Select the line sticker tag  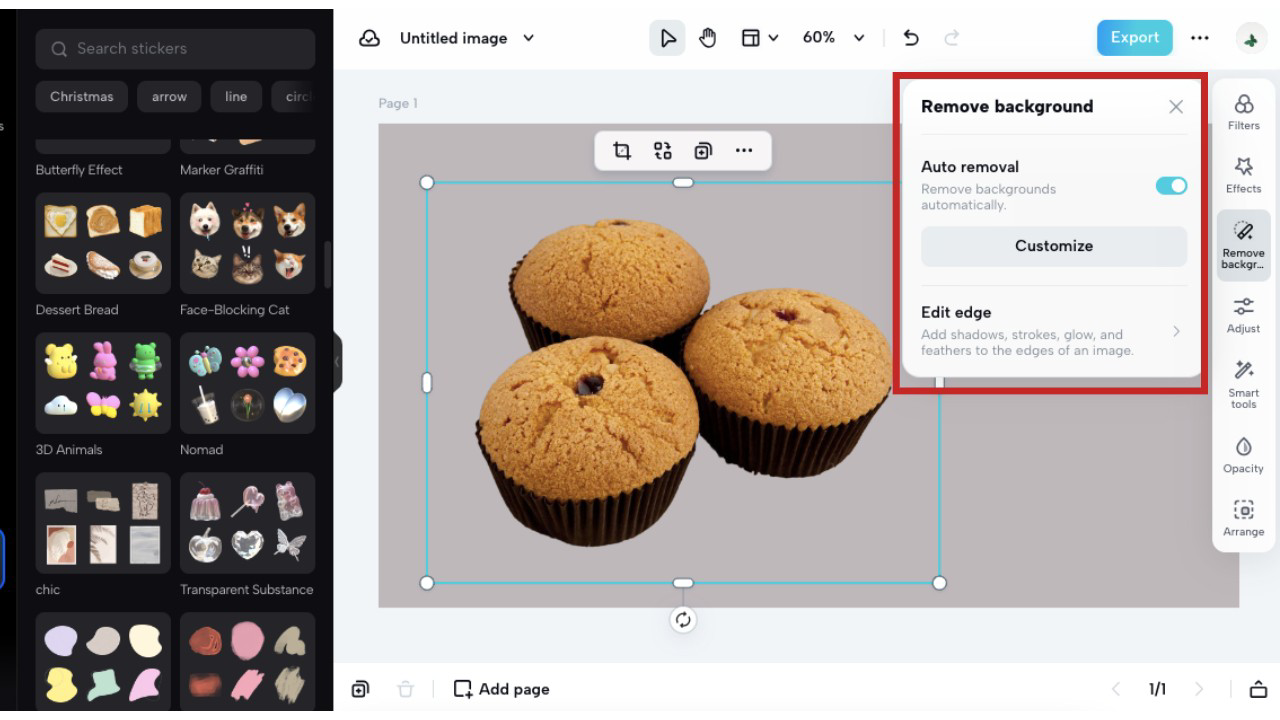236,97
